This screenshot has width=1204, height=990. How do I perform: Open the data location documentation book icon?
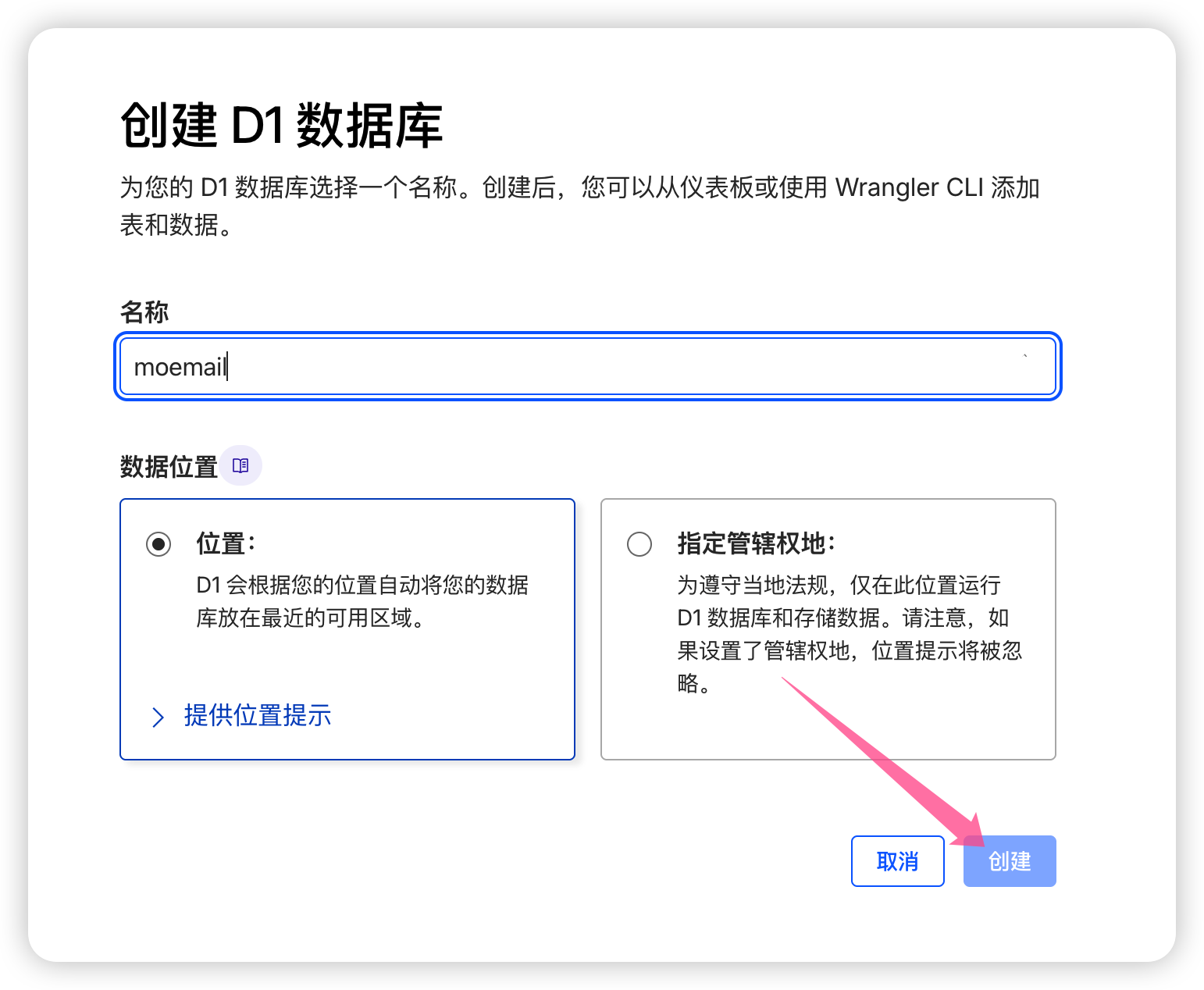(x=240, y=465)
